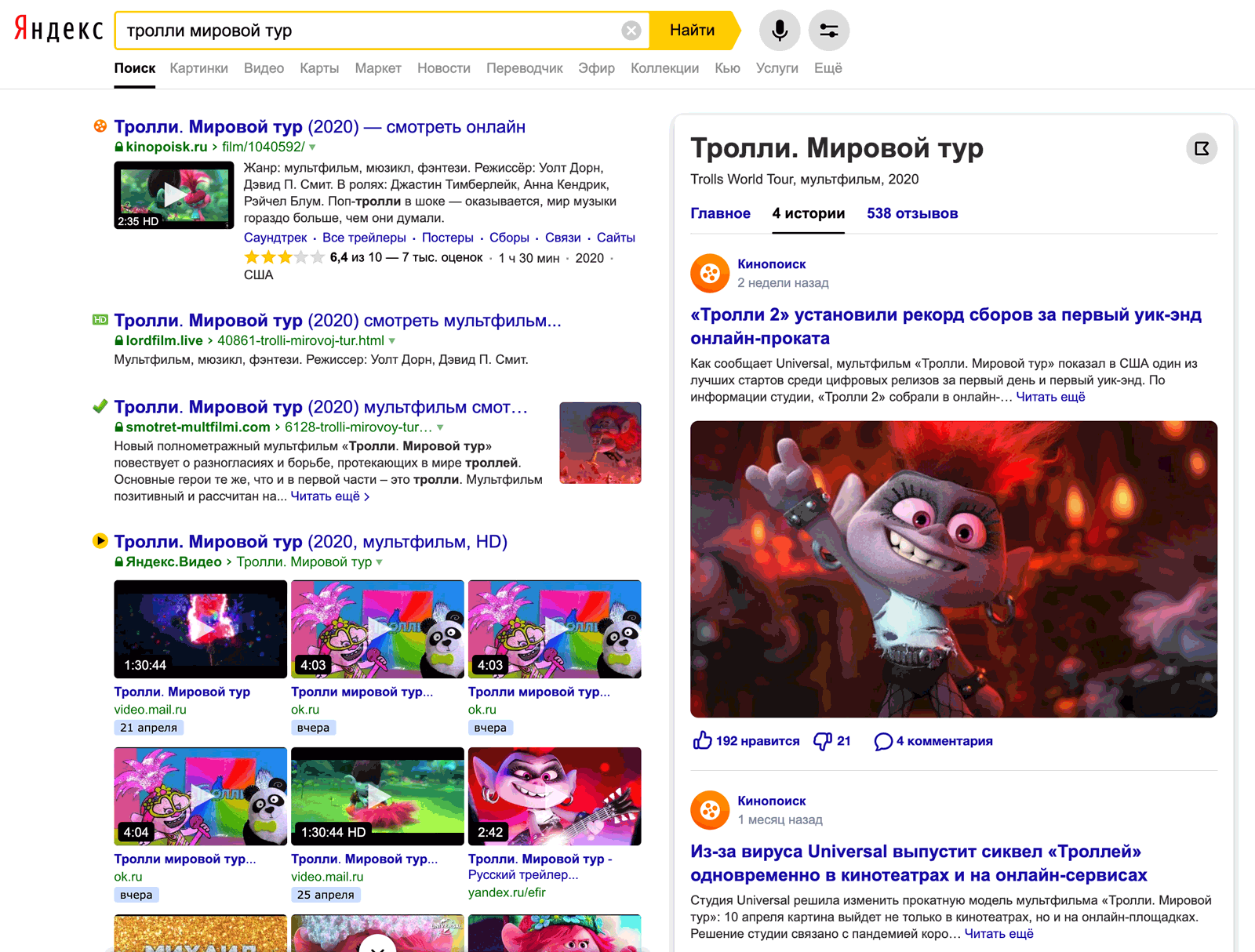Screen dimensions: 1255x952
Task: Open the Кью tab
Action: tap(728, 68)
